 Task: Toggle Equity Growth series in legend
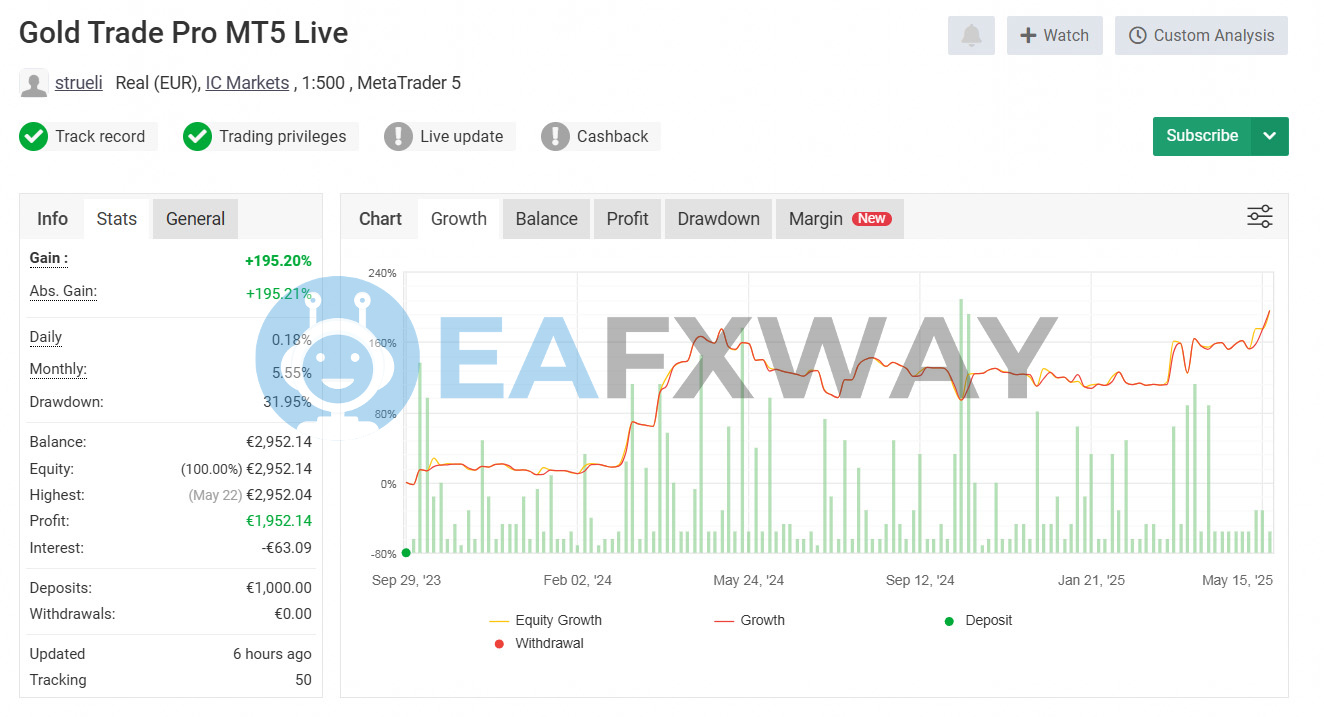pyautogui.click(x=546, y=620)
